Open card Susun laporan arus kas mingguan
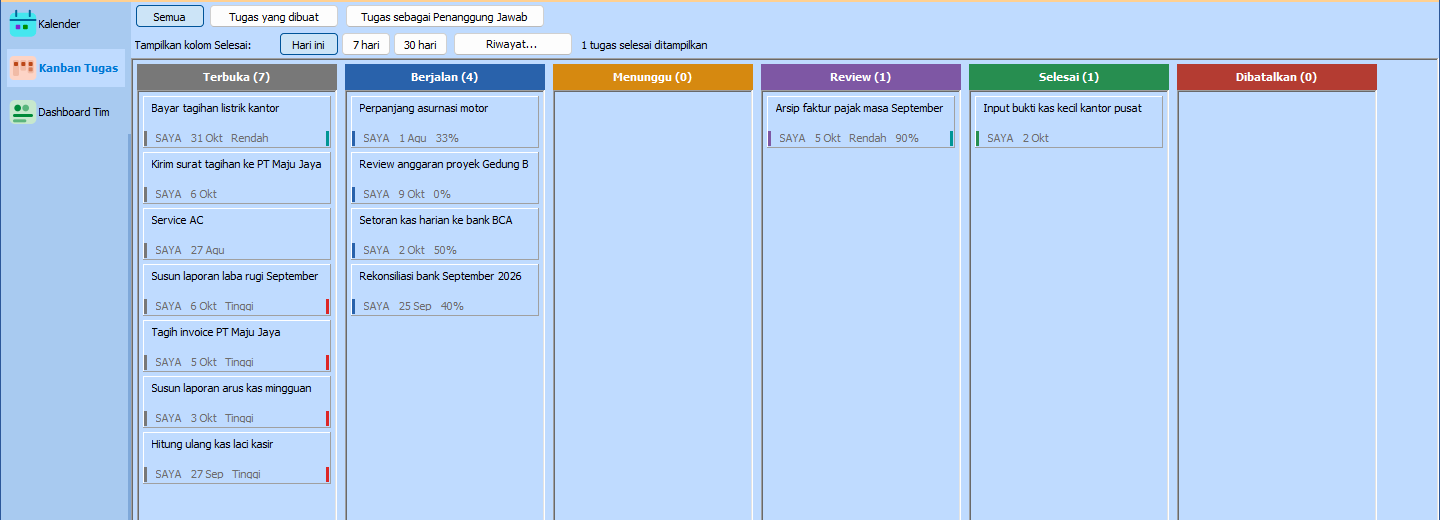This screenshot has height=520, width=1440. tap(237, 402)
